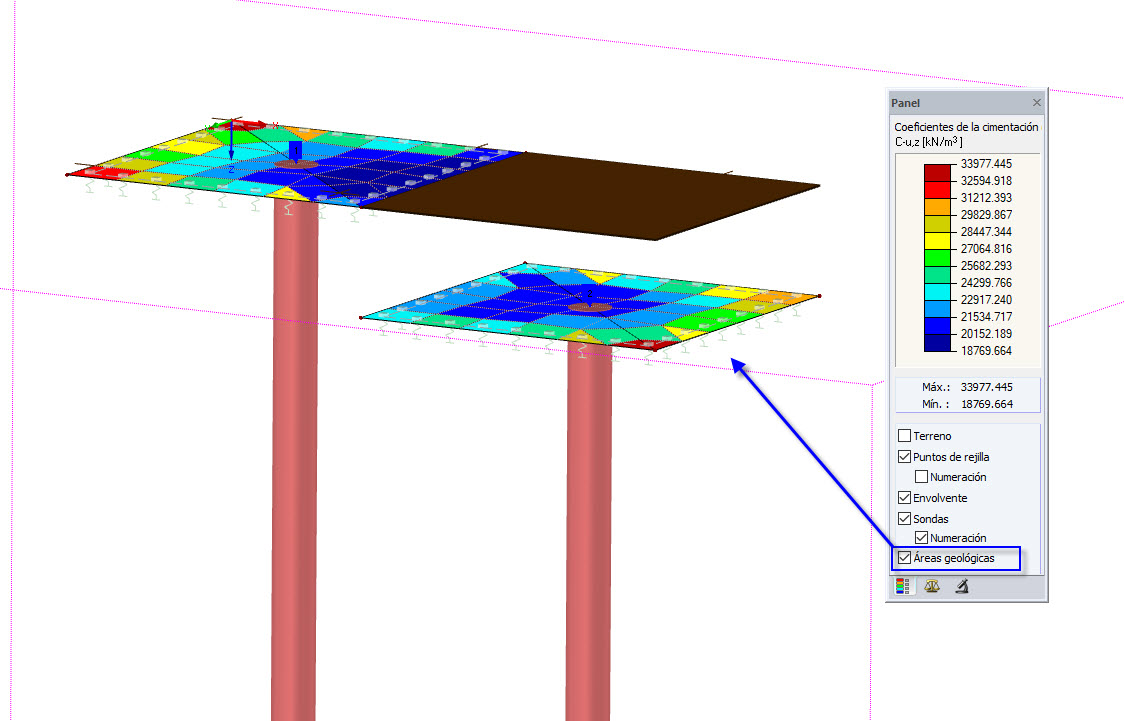1124x721 pixels.
Task: Click the Máx. value row
Action: point(968,387)
